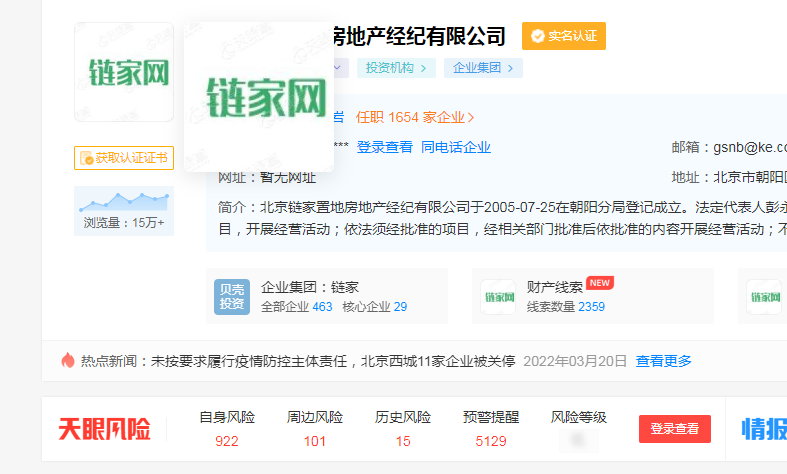Click the enlarged 链家网 logo popup

[x=258, y=97]
